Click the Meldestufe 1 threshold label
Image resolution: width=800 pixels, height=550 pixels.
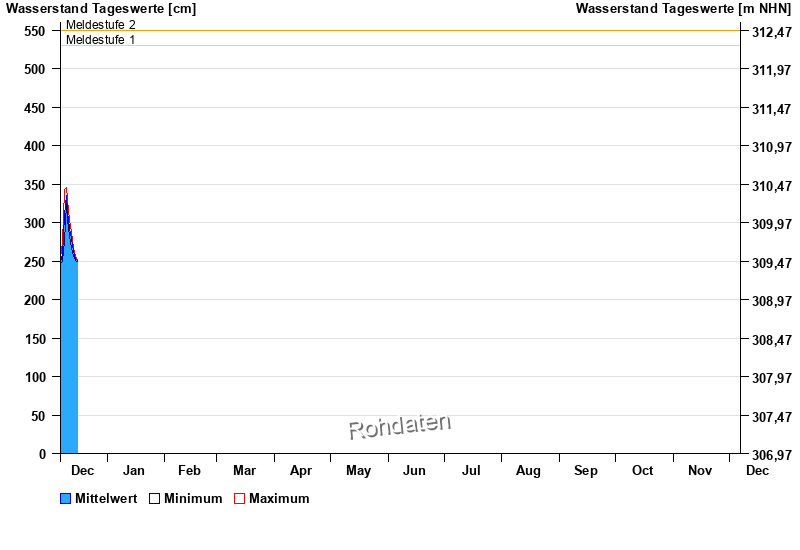(x=101, y=40)
